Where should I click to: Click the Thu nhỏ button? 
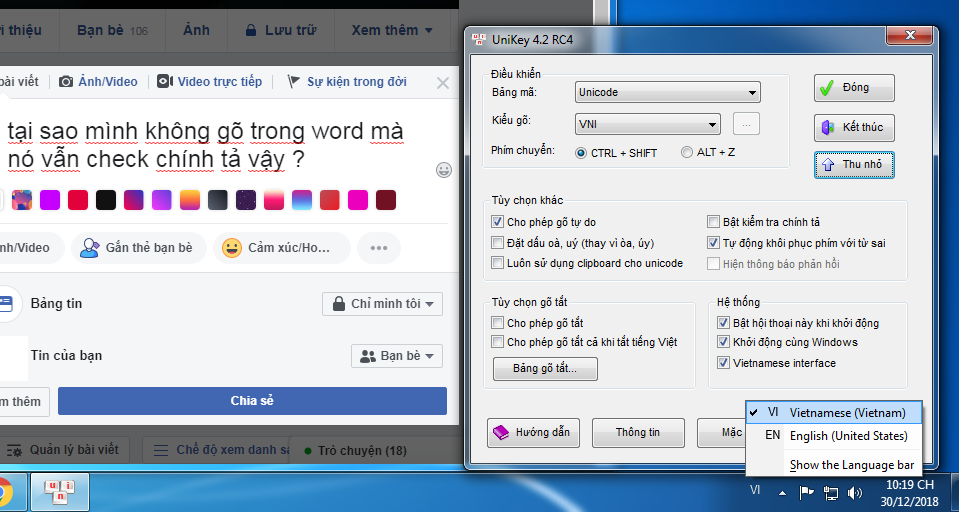[x=854, y=165]
